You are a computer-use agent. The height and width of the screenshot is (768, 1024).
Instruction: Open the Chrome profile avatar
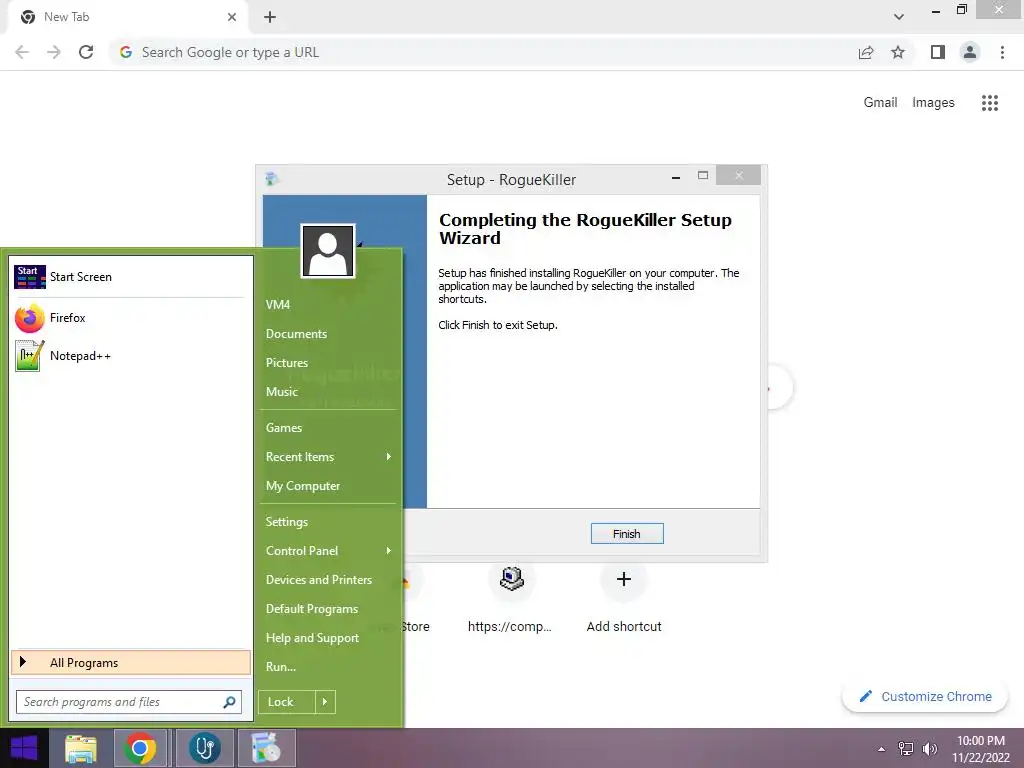click(970, 52)
